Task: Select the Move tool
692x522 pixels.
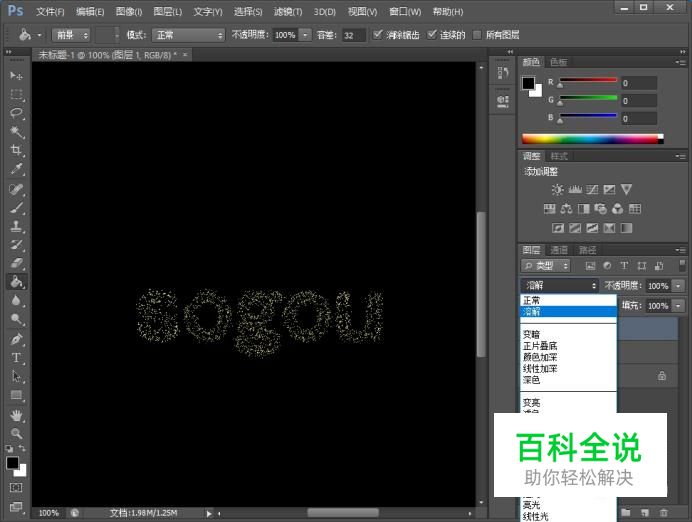Action: (x=16, y=76)
